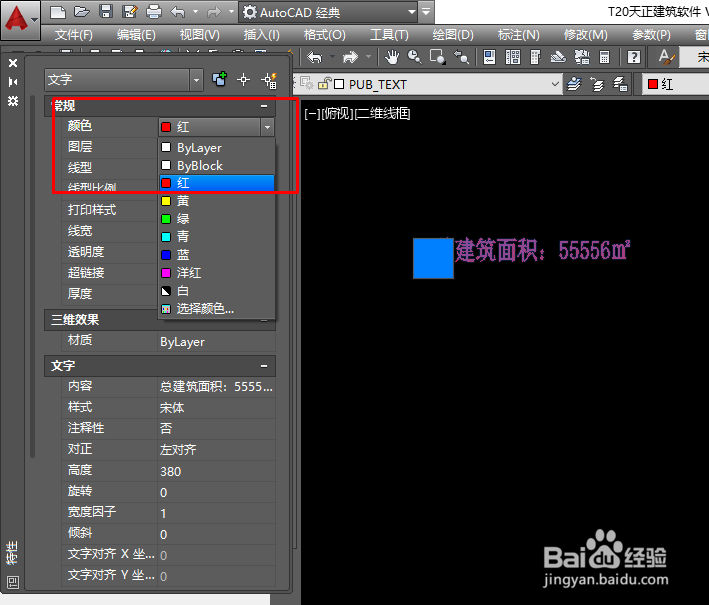
Task: Open the 视图(V) menu
Action: tap(199, 35)
